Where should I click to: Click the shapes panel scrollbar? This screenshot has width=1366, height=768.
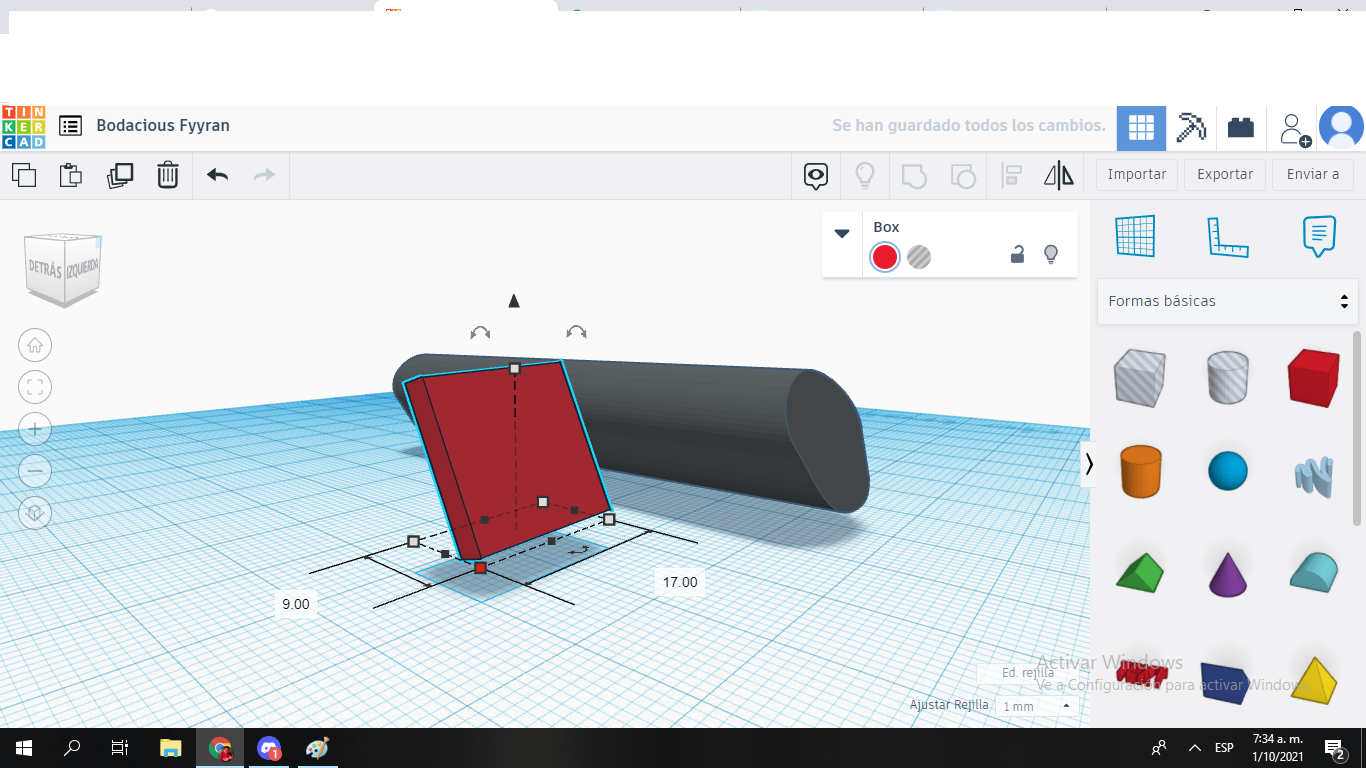coord(1357,427)
